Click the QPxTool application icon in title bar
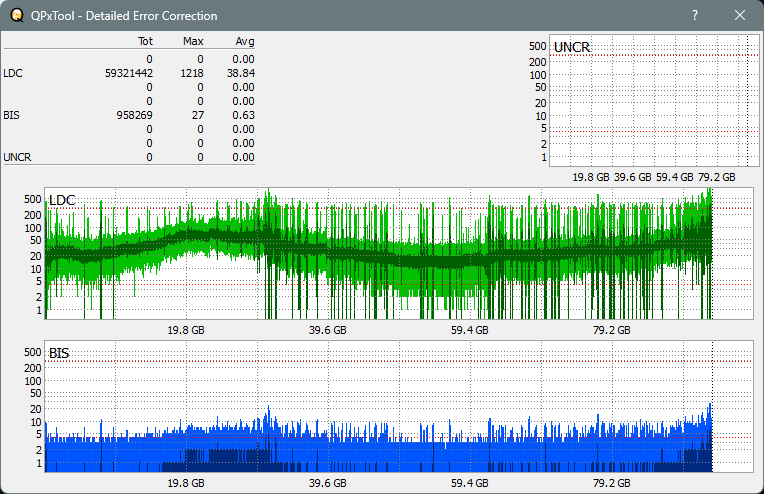The height and width of the screenshot is (494, 764). pos(17,16)
